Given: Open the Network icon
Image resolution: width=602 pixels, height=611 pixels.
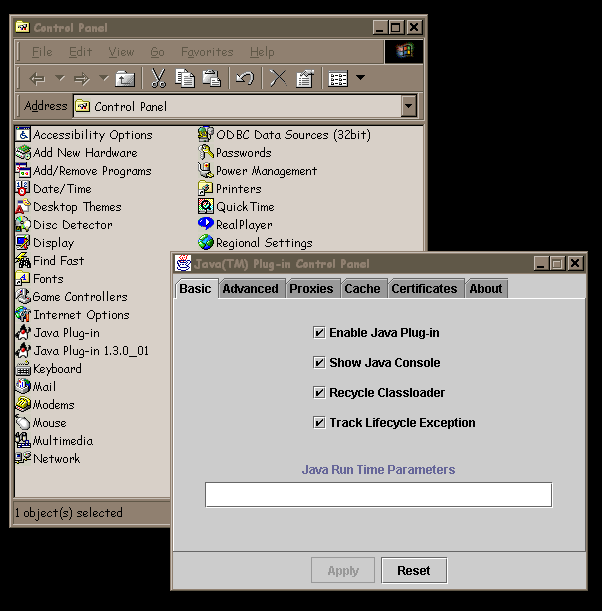Looking at the screenshot, I should click(x=23, y=458).
